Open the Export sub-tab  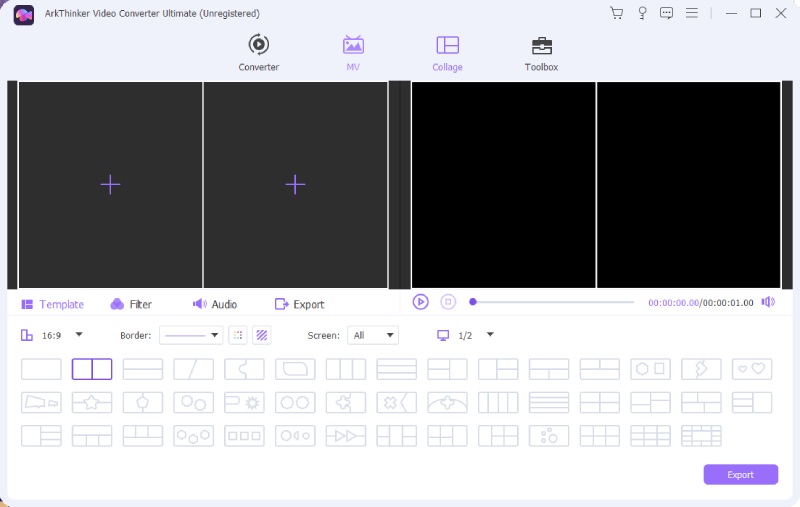[x=299, y=305]
